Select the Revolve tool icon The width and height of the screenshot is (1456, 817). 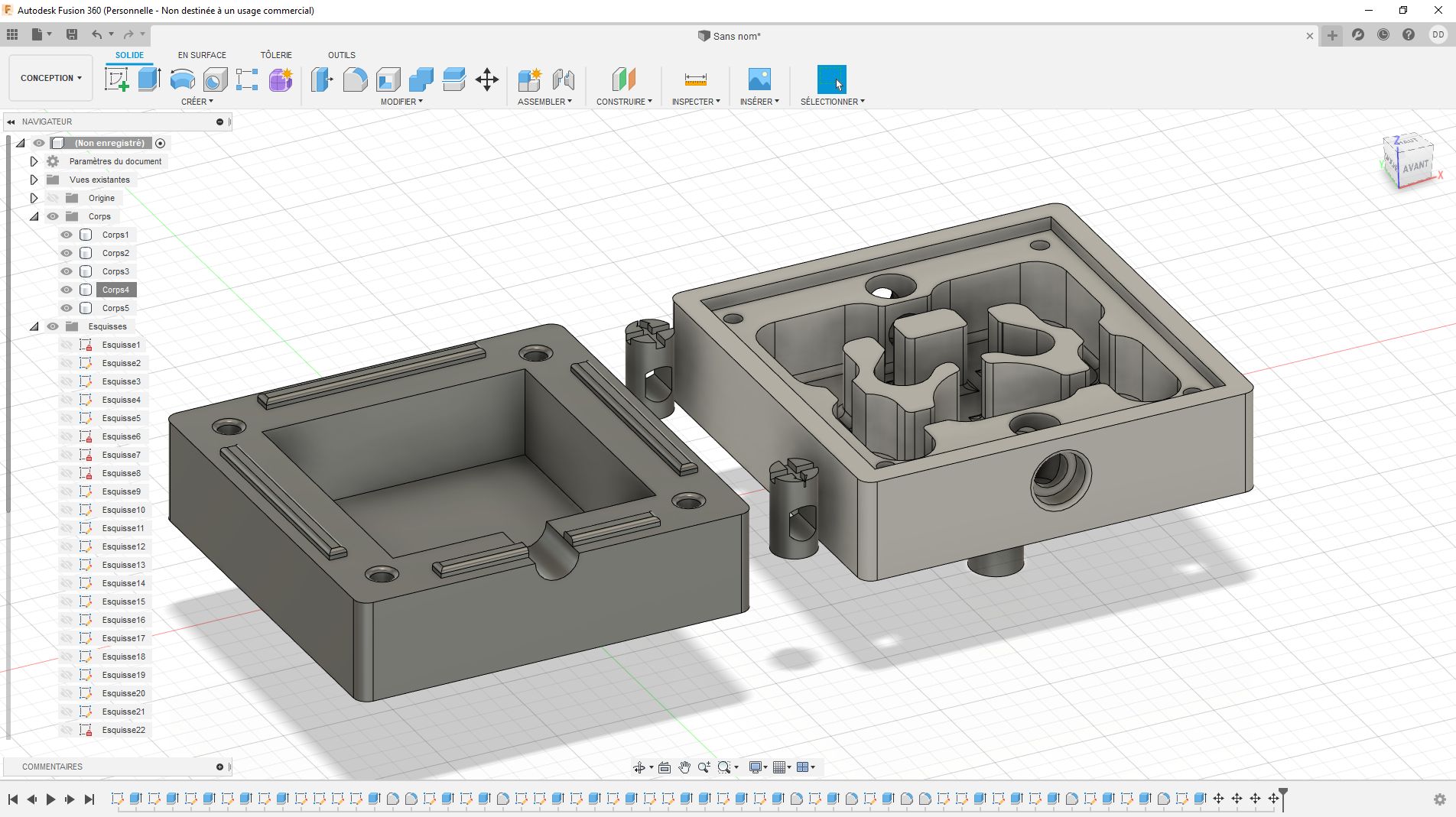point(182,79)
